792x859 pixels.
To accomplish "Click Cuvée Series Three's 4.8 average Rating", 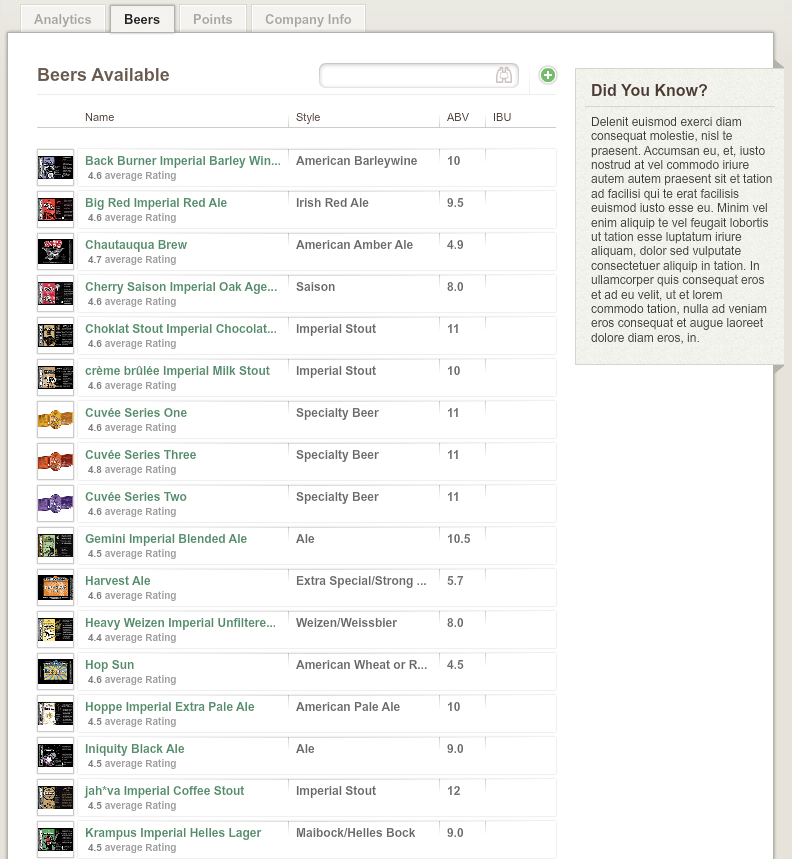I will [x=132, y=469].
